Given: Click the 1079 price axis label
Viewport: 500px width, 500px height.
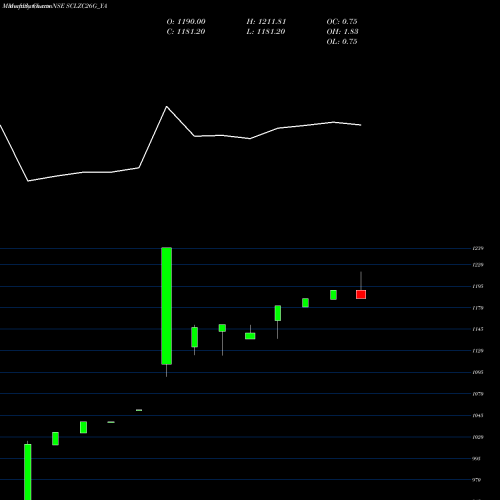Looking at the screenshot, I should tap(478, 394).
